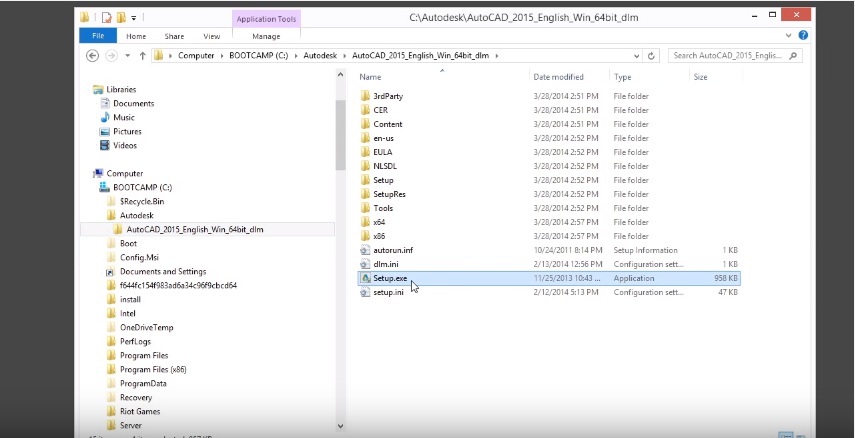This screenshot has width=855, height=438.
Task: Click the Setup folder icon
Action: coord(365,180)
